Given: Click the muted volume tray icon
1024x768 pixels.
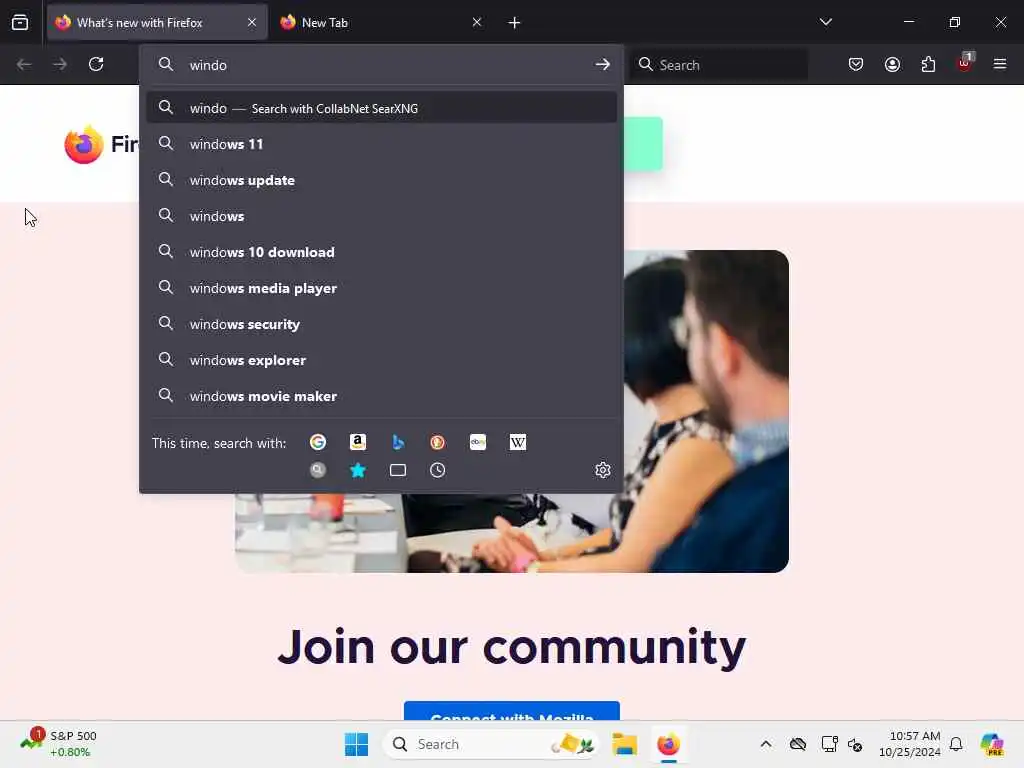Looking at the screenshot, I should [x=855, y=744].
